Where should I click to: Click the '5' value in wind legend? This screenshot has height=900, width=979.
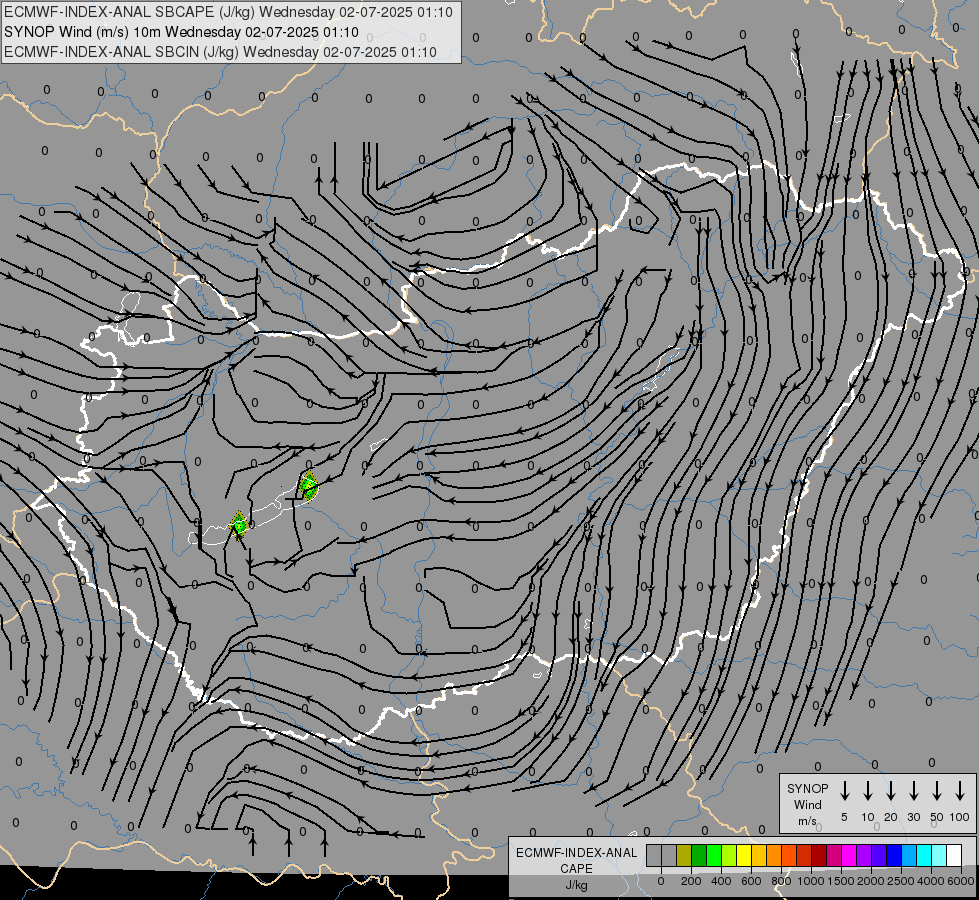click(844, 817)
